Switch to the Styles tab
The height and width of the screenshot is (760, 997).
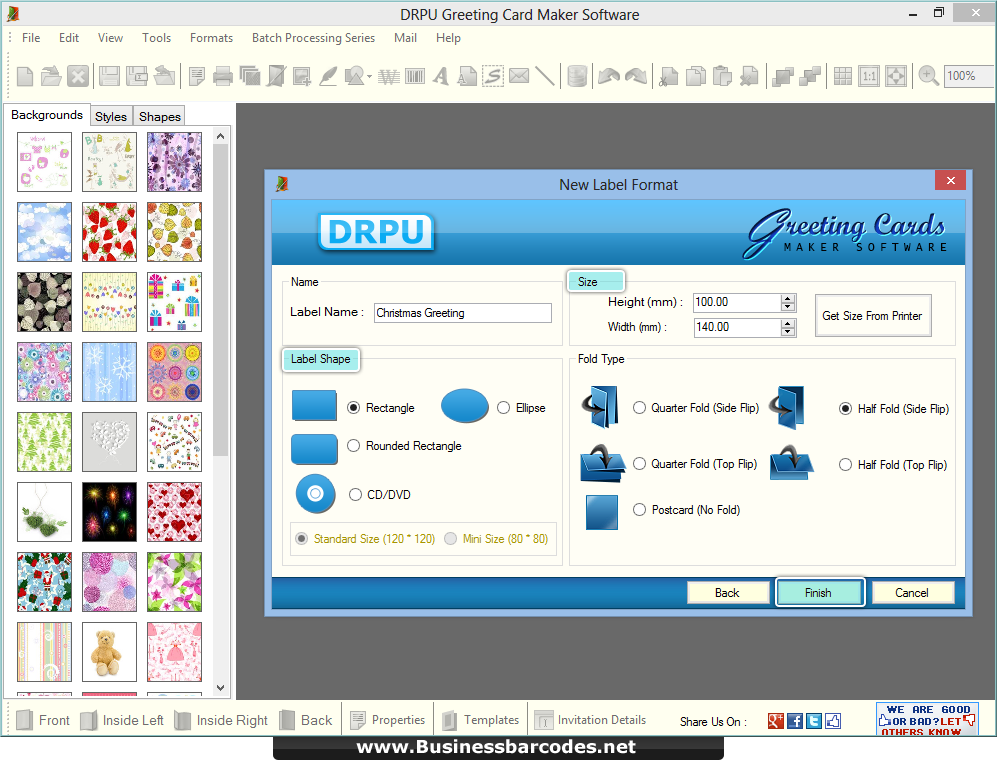(111, 116)
